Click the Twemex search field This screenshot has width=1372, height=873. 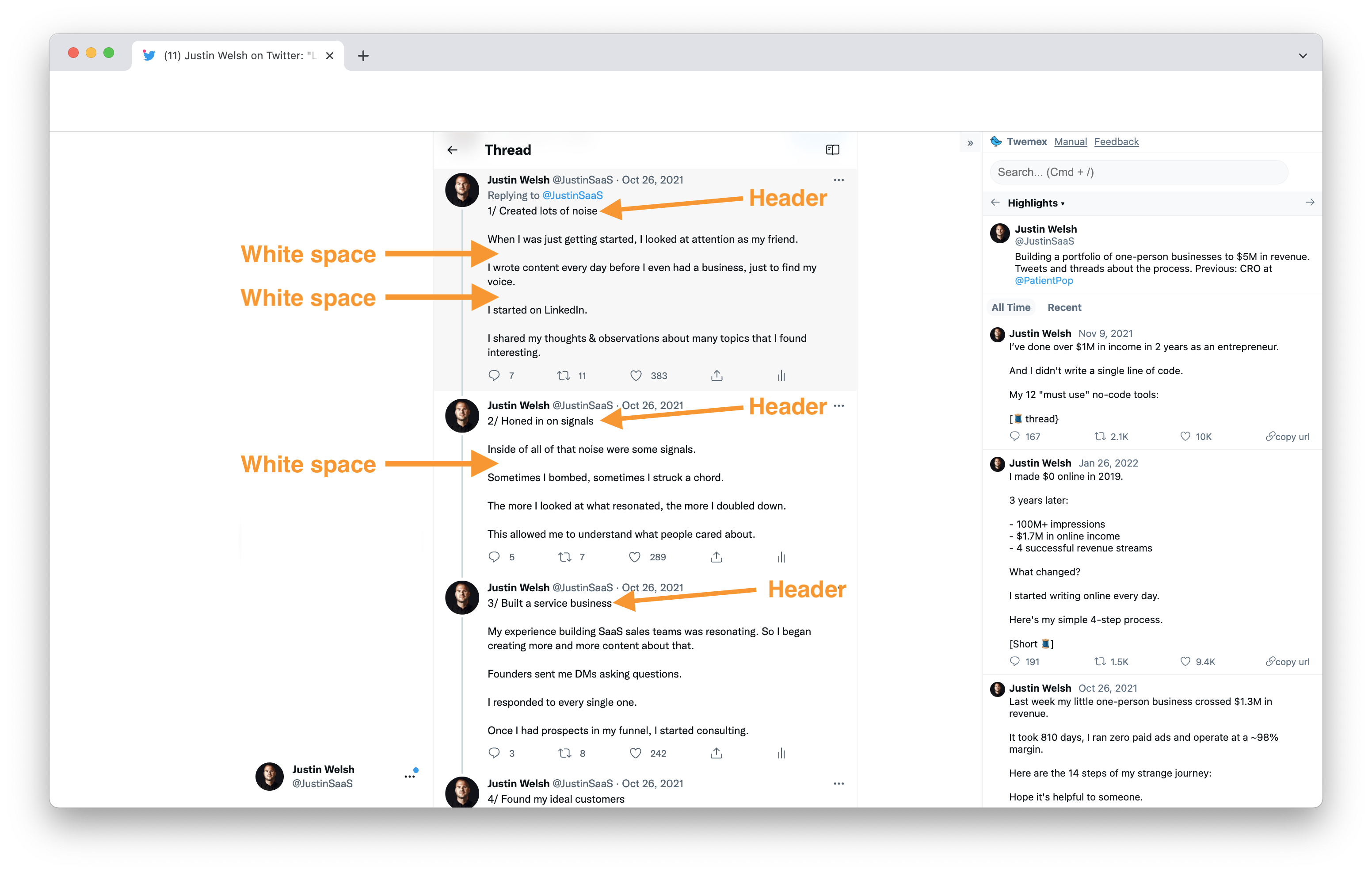1138,172
